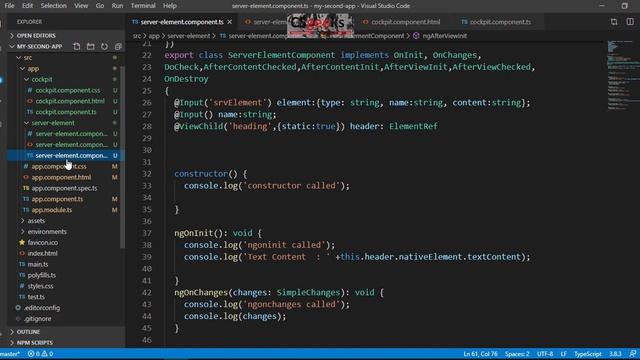Open app.component.css file
640x360 pixels.
coord(59,167)
